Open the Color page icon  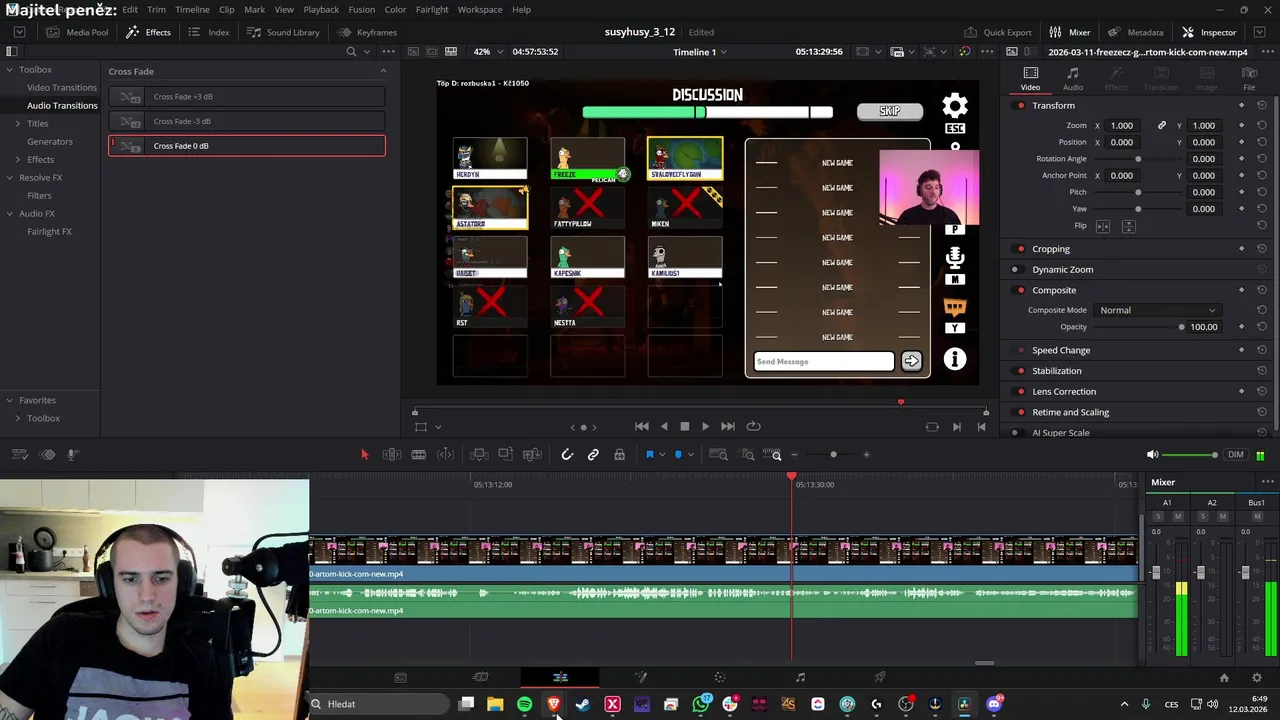click(720, 678)
